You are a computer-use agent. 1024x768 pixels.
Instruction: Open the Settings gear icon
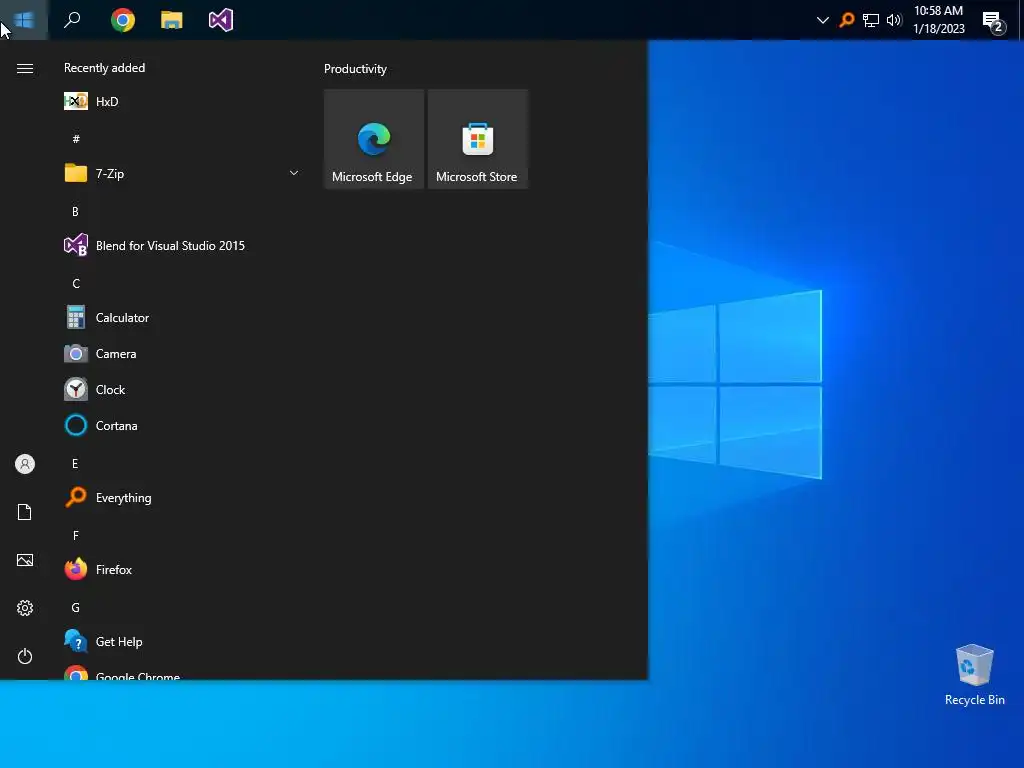tap(25, 608)
